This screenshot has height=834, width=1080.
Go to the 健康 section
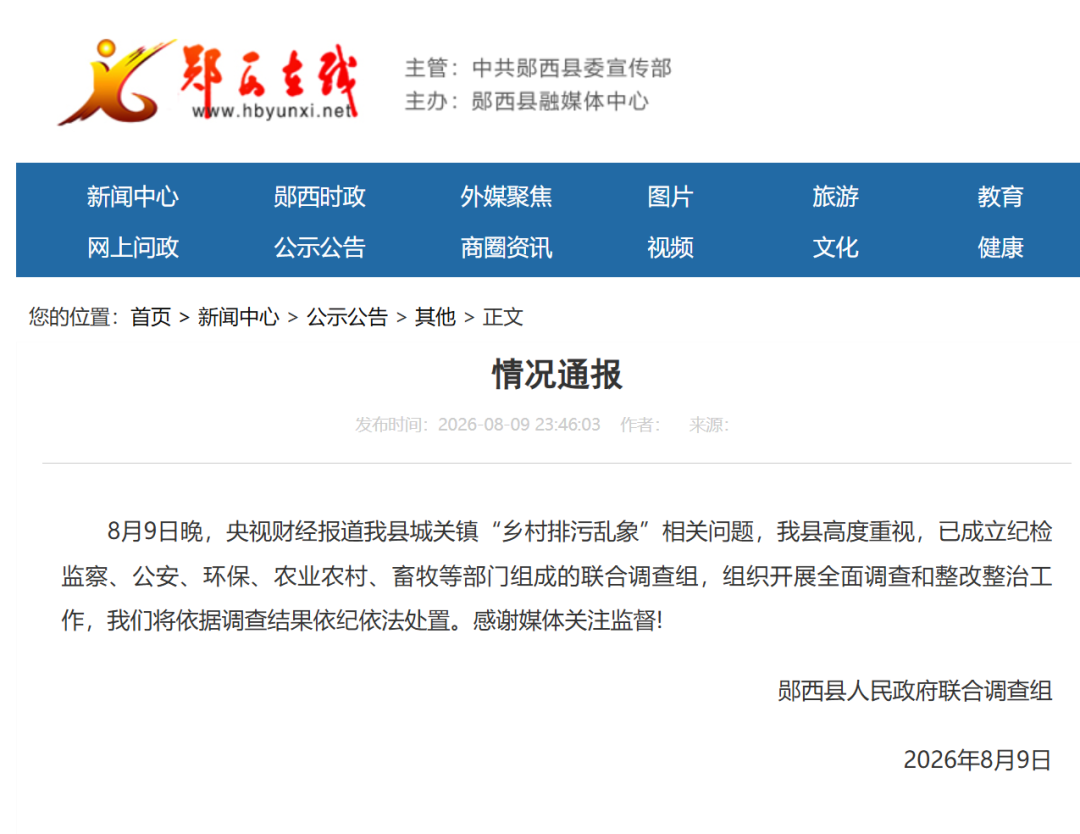[x=1001, y=248]
